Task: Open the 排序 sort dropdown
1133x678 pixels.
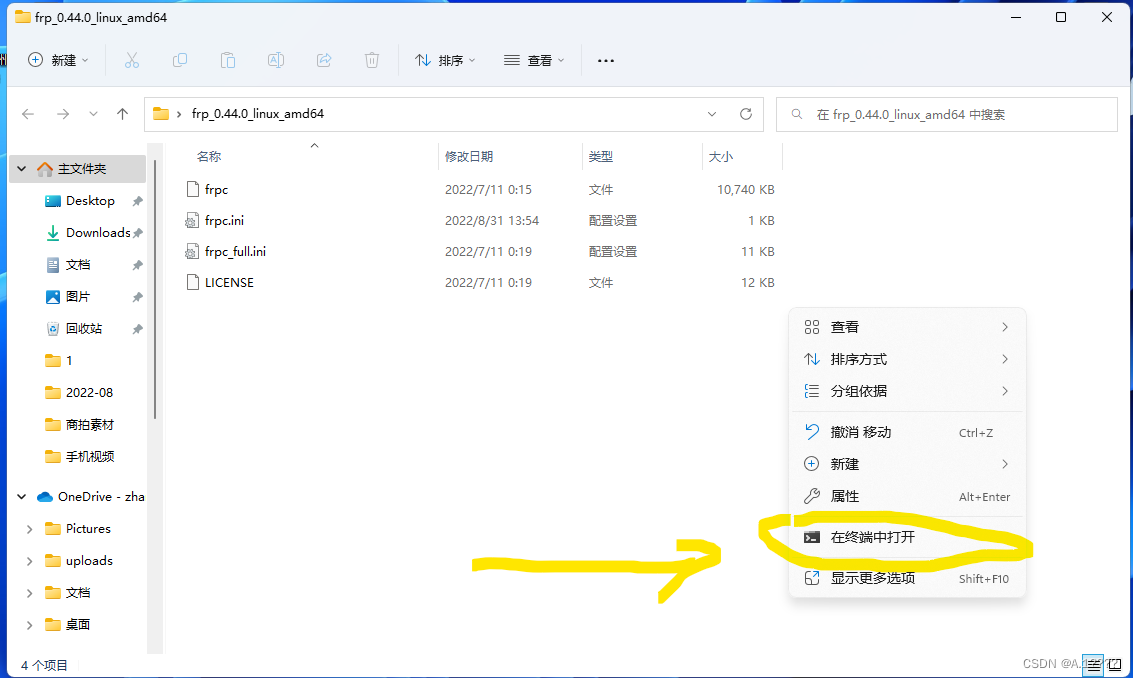Action: [x=445, y=61]
